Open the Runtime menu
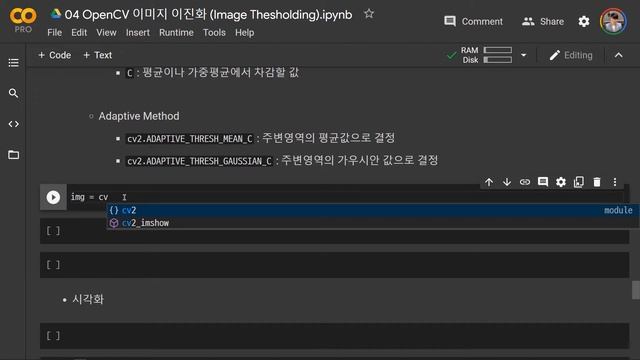The height and width of the screenshot is (360, 640). (x=176, y=32)
